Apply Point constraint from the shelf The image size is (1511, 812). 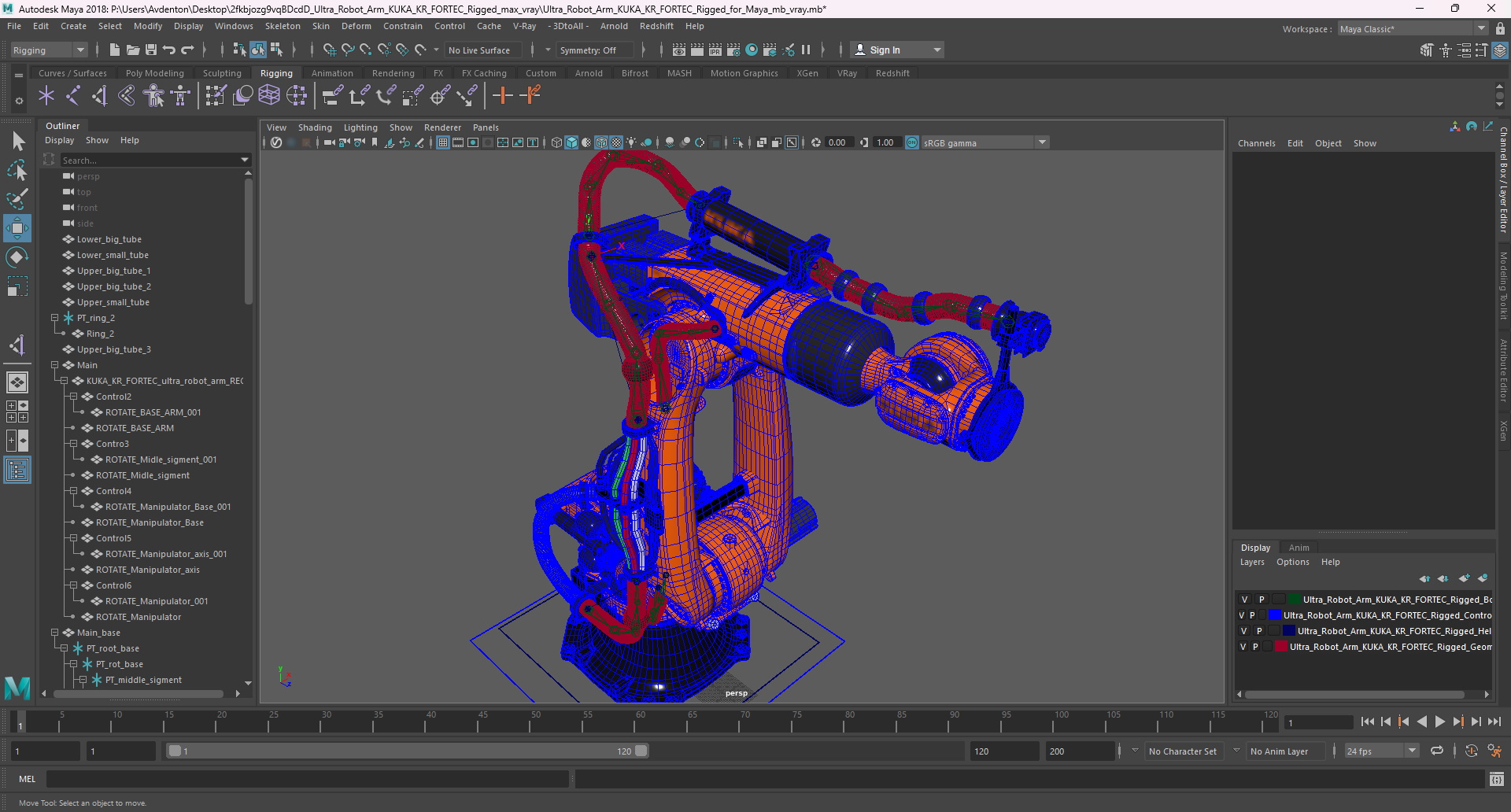pyautogui.click(x=360, y=96)
